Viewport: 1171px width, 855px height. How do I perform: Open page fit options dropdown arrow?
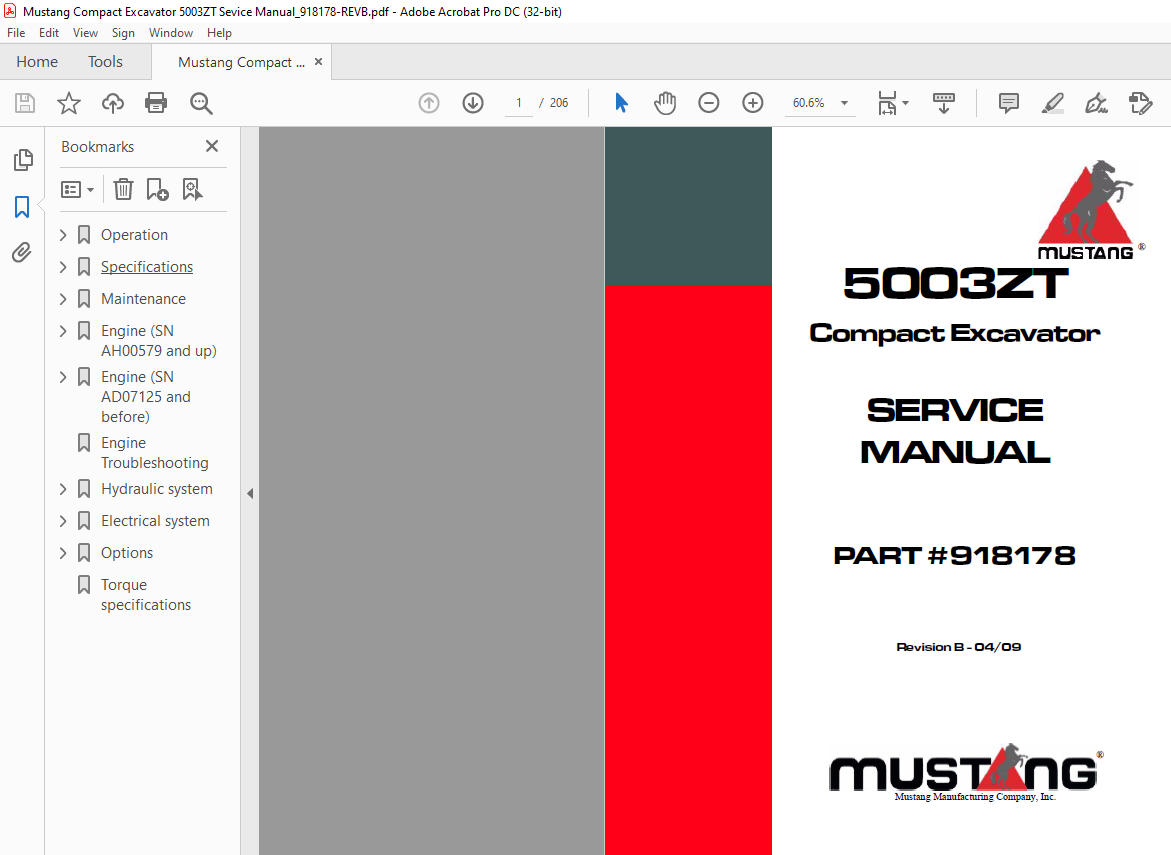pyautogui.click(x=905, y=103)
